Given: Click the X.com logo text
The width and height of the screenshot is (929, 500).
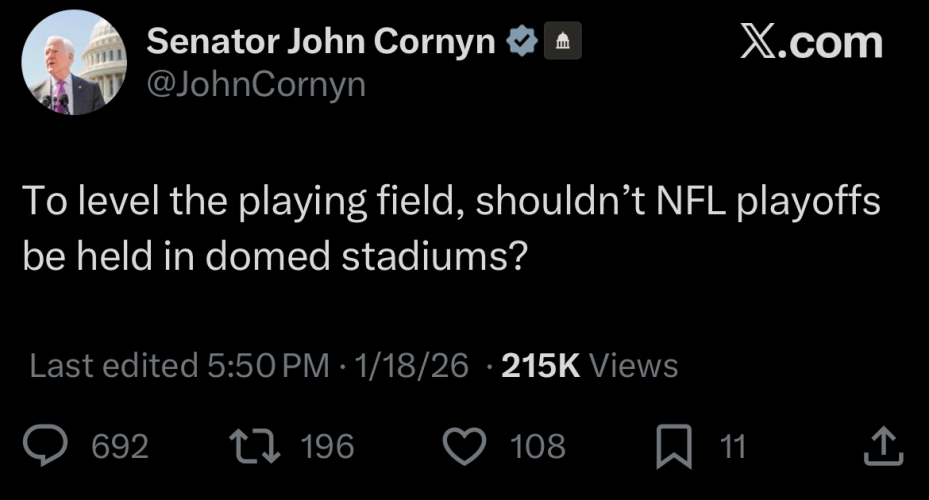Looking at the screenshot, I should tap(811, 43).
